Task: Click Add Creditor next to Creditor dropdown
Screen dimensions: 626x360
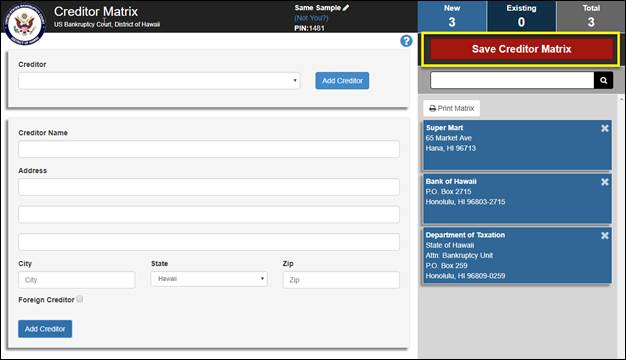Action: (x=342, y=81)
